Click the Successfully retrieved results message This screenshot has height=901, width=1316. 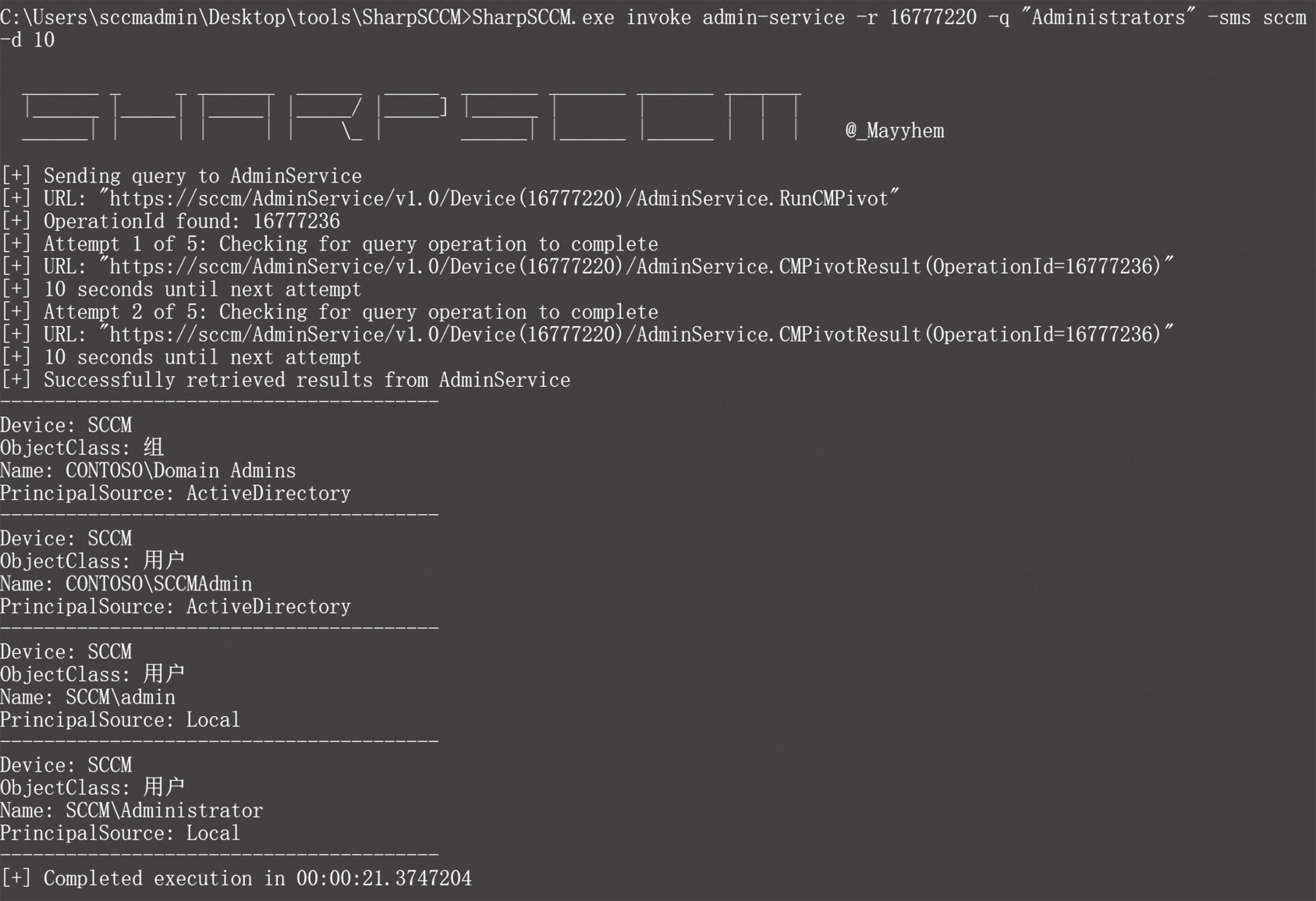(x=286, y=379)
